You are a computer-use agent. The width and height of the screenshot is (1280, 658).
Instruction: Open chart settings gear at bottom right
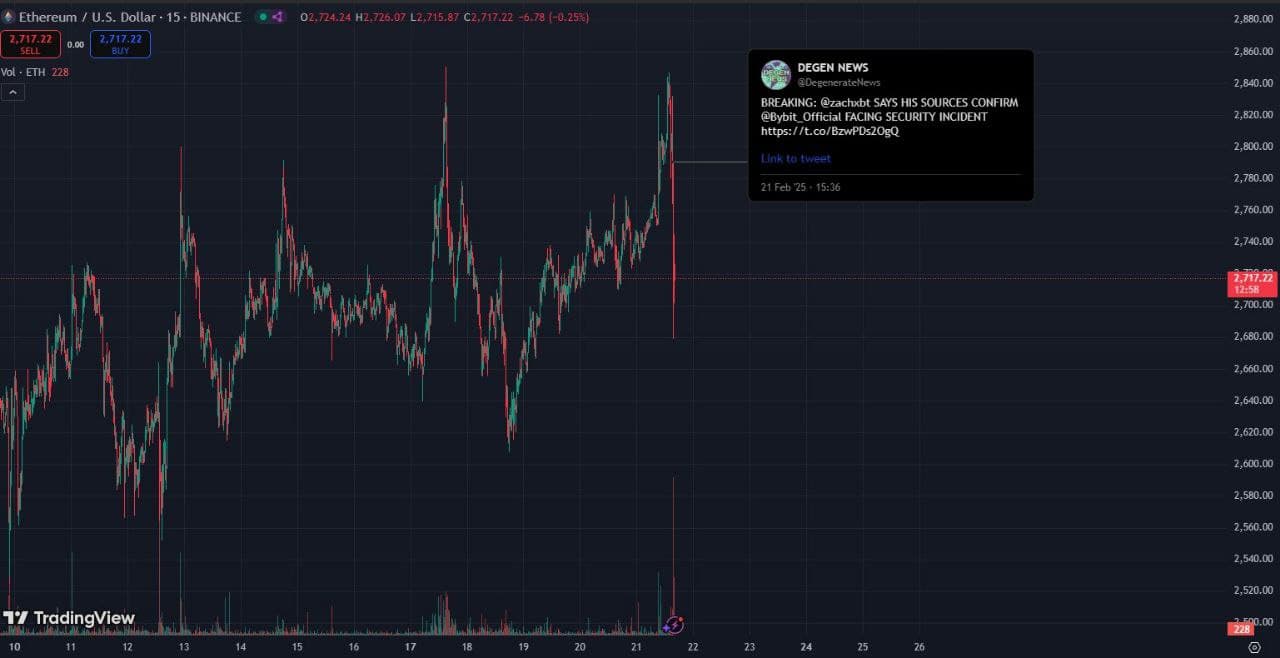(1253, 647)
